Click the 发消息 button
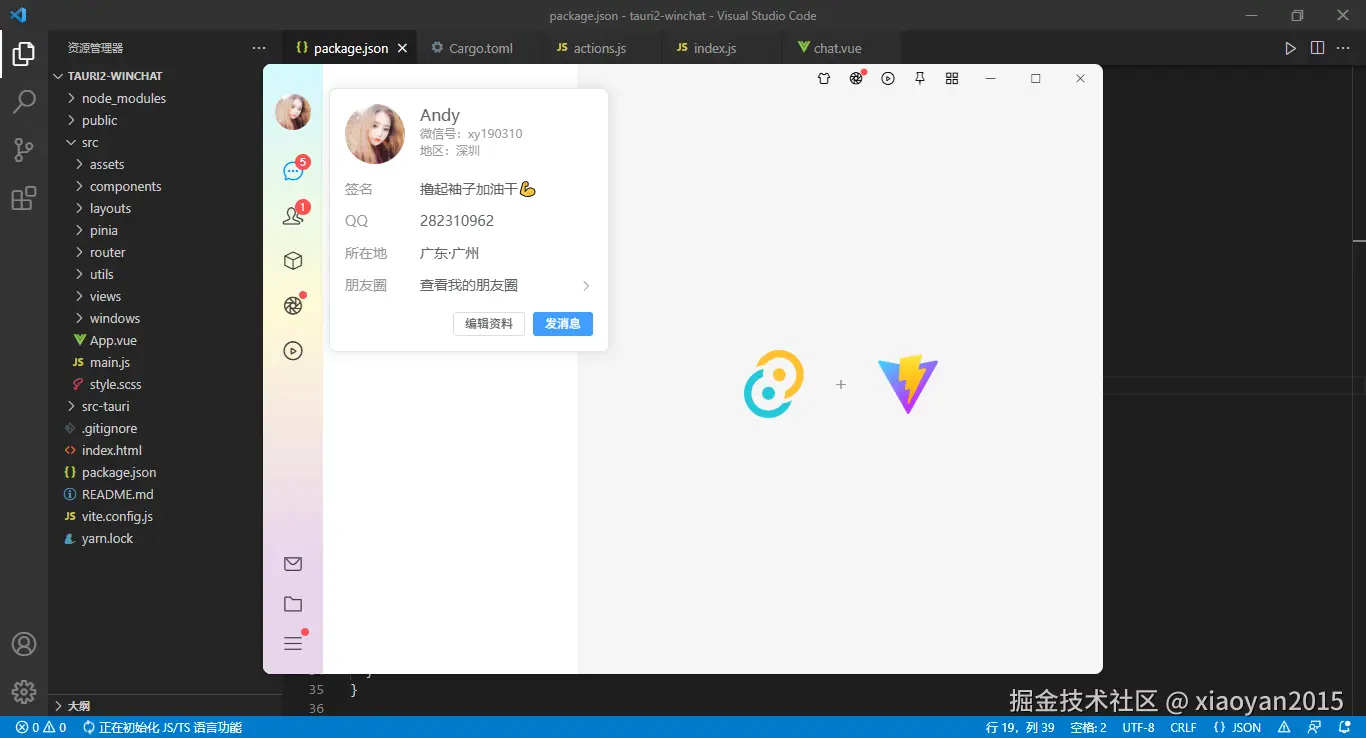 [563, 324]
